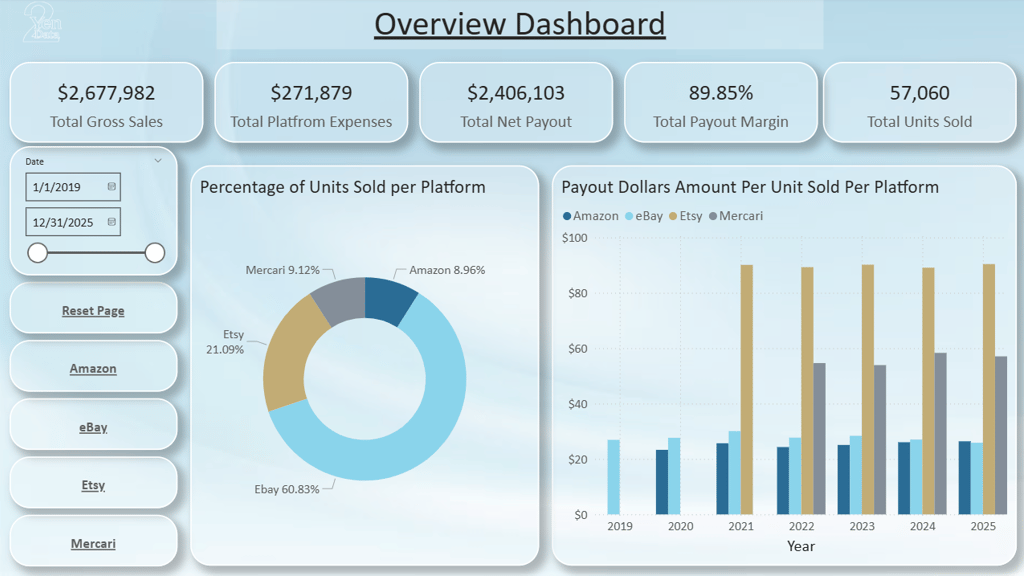Click the Overview Dashboard title
Image resolution: width=1024 pixels, height=576 pixels.
pos(520,24)
